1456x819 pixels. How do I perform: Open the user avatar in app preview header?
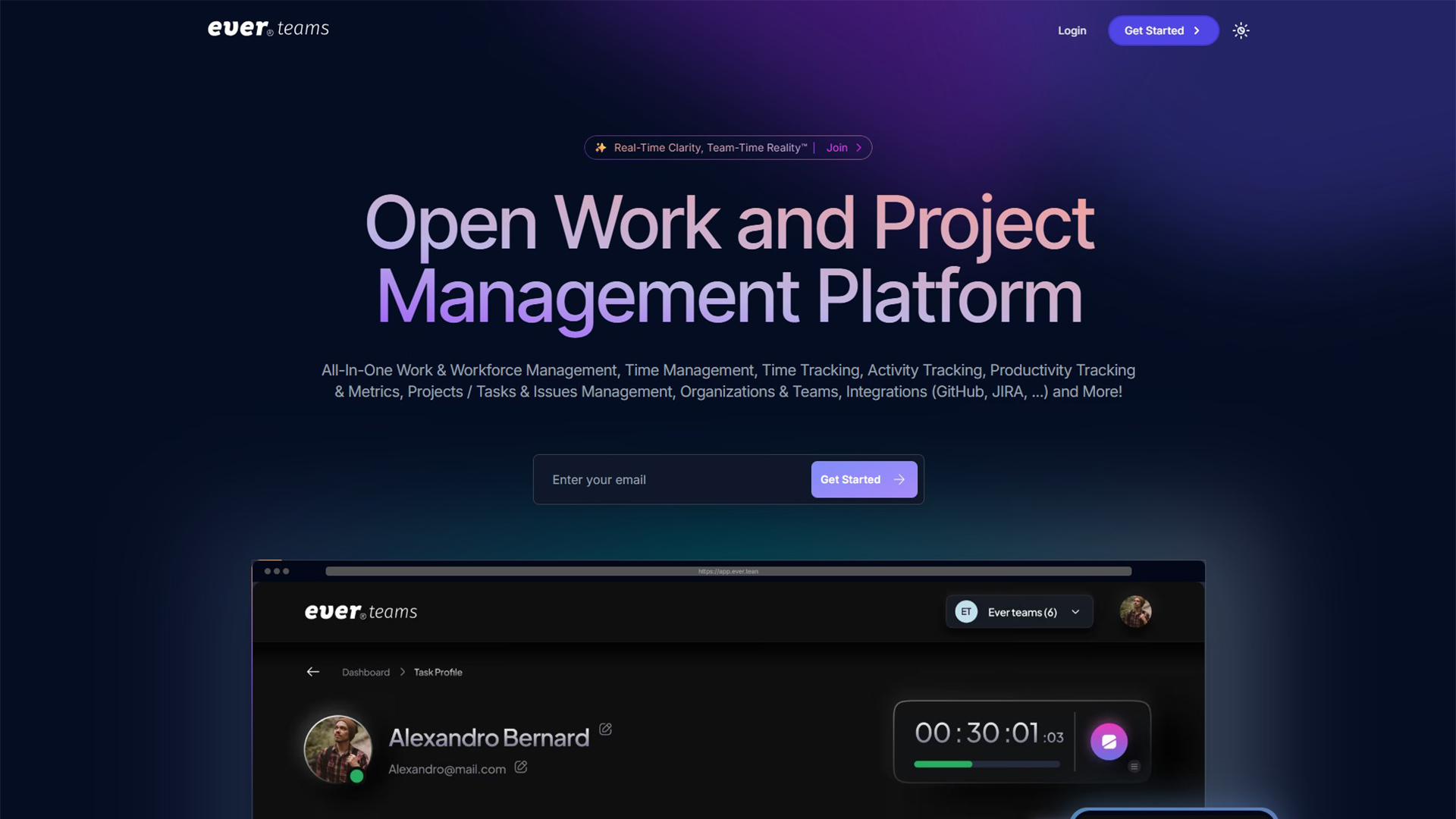click(1135, 611)
